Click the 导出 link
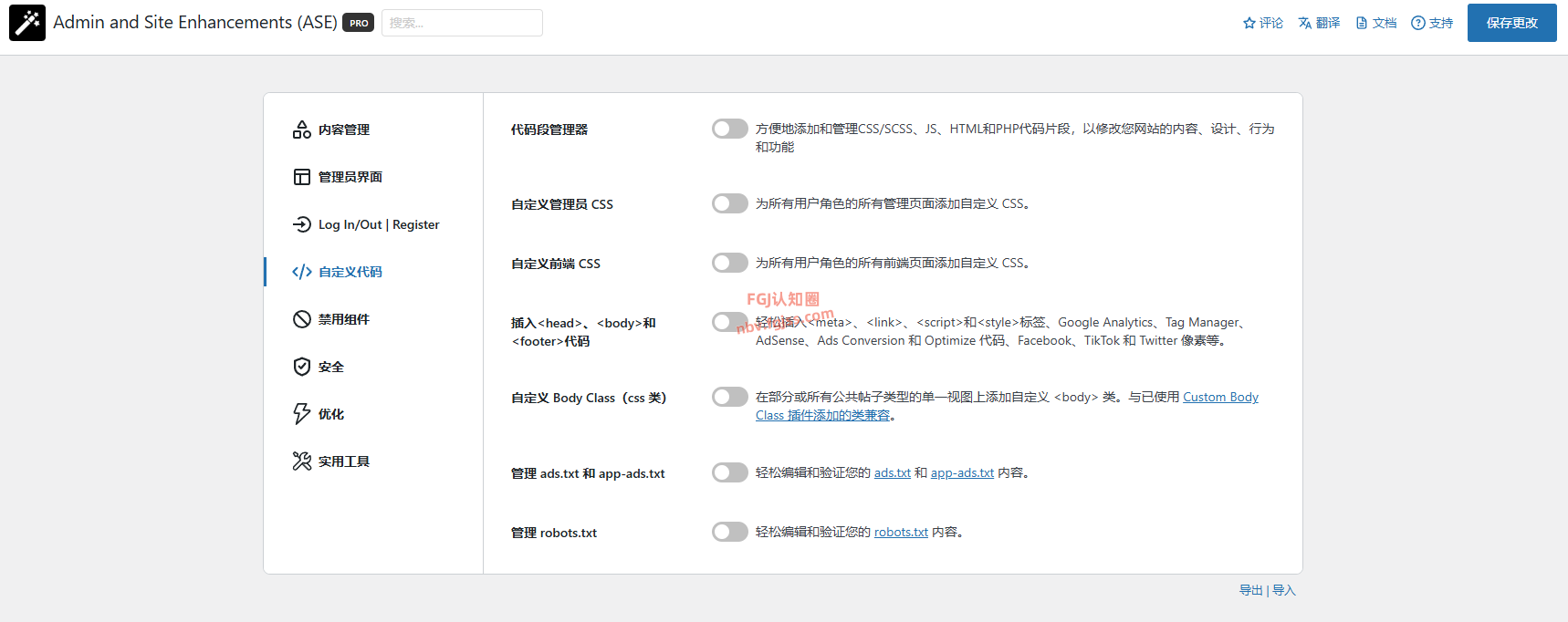The height and width of the screenshot is (622, 1568). pos(1250,590)
